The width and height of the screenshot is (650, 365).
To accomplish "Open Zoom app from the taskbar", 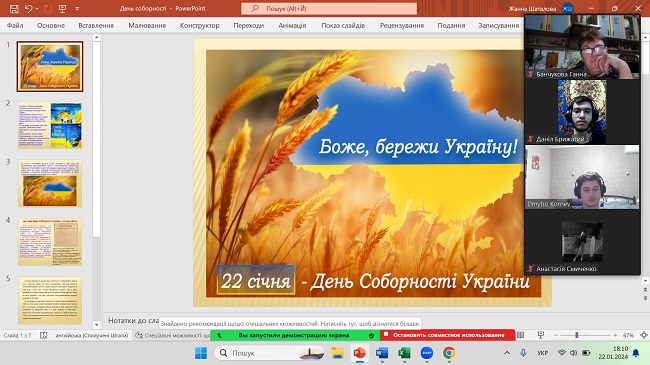I will [427, 353].
